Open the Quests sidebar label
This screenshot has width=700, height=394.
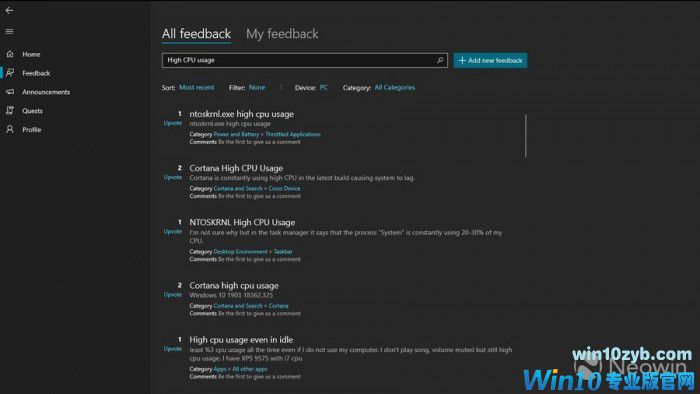[32, 111]
